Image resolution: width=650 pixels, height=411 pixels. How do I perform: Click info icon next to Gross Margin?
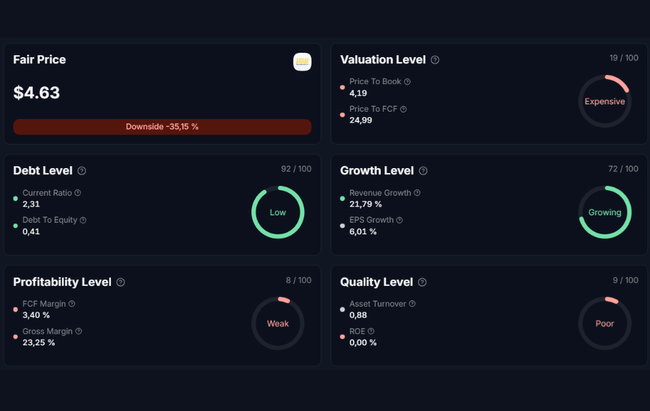click(x=79, y=331)
